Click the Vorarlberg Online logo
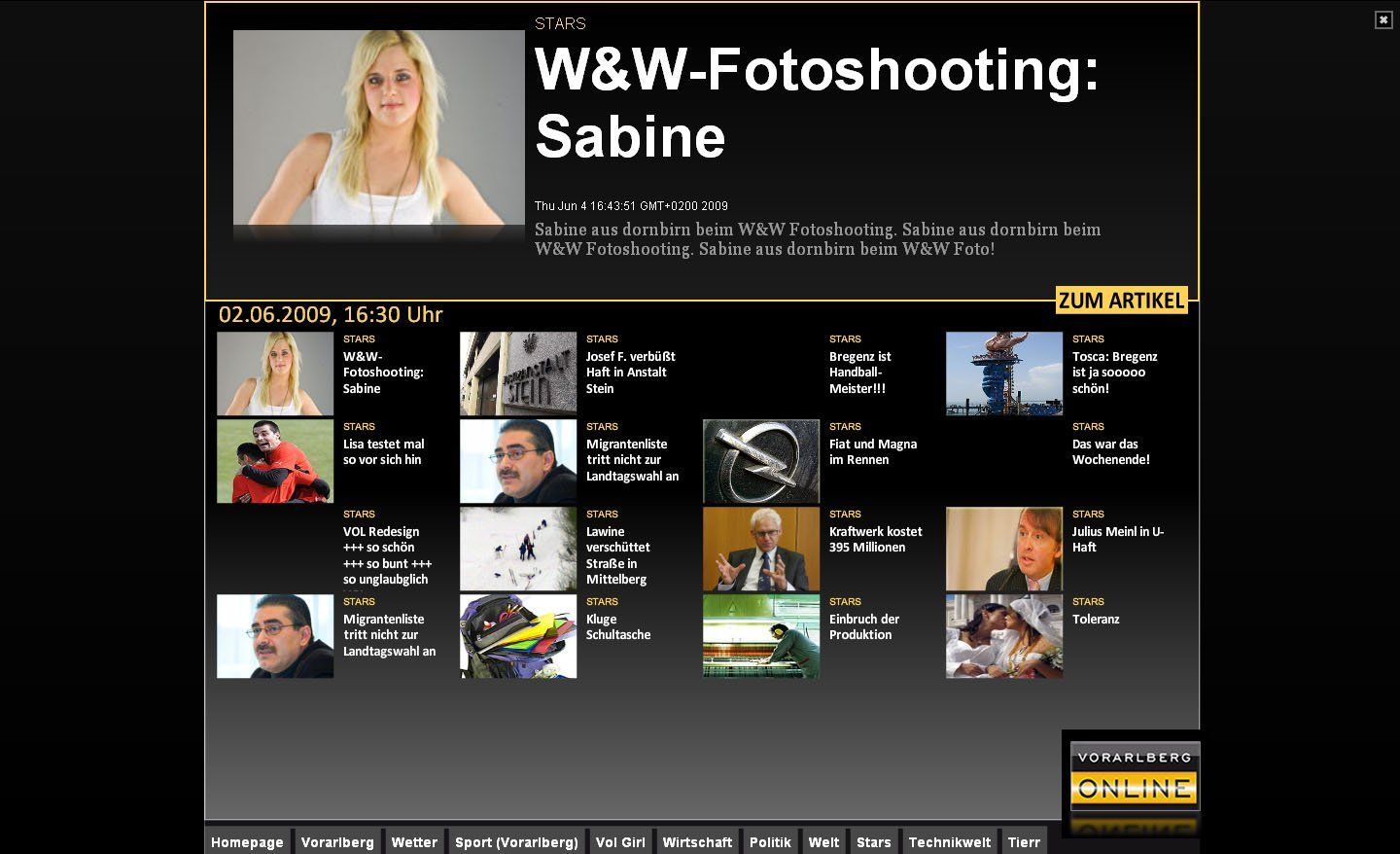 point(1135,776)
